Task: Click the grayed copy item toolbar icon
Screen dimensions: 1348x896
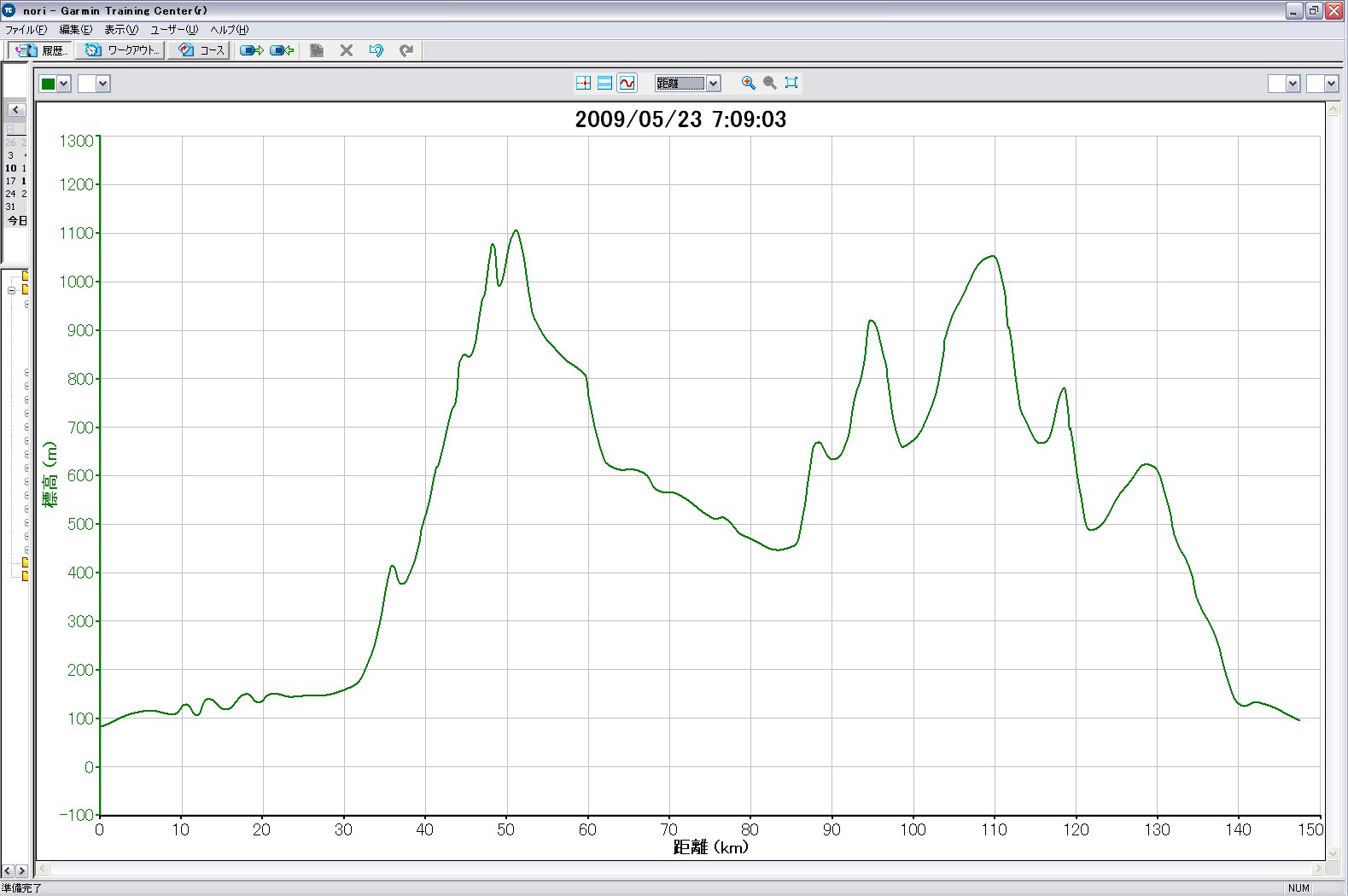Action: [317, 50]
